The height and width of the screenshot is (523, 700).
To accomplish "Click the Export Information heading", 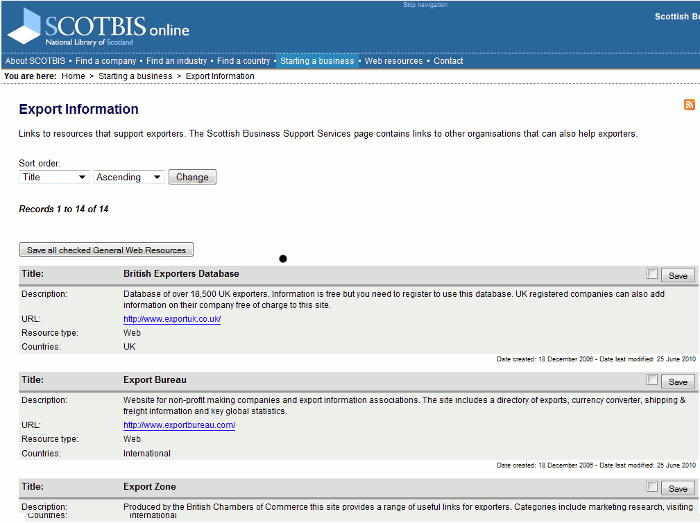I will point(79,109).
